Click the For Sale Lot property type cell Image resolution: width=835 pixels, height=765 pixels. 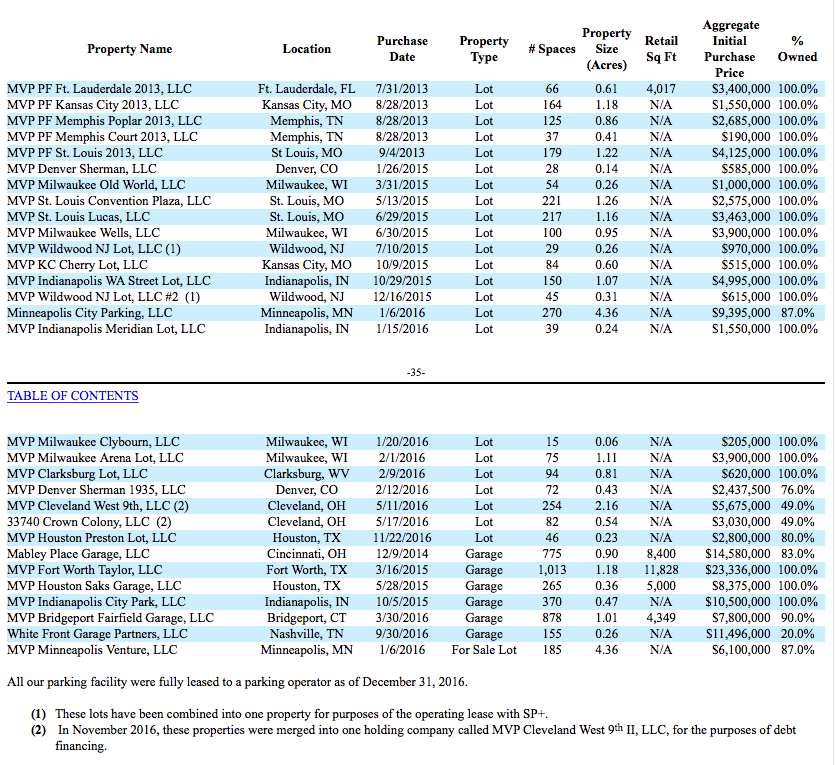[x=484, y=650]
